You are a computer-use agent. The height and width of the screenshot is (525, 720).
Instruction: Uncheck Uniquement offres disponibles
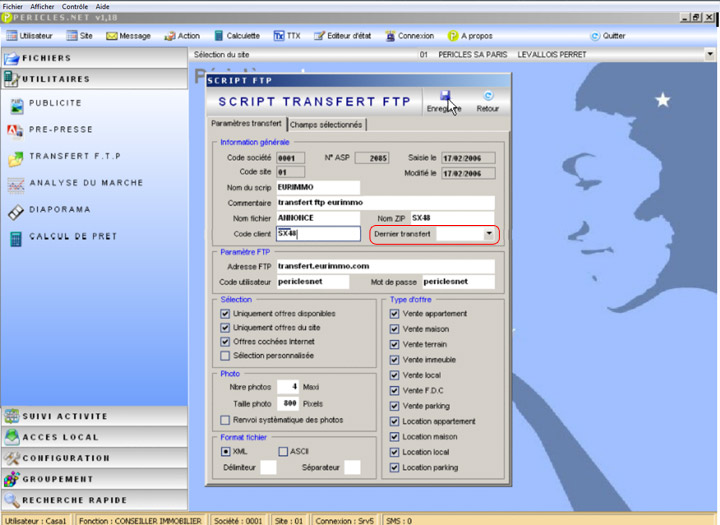point(225,313)
